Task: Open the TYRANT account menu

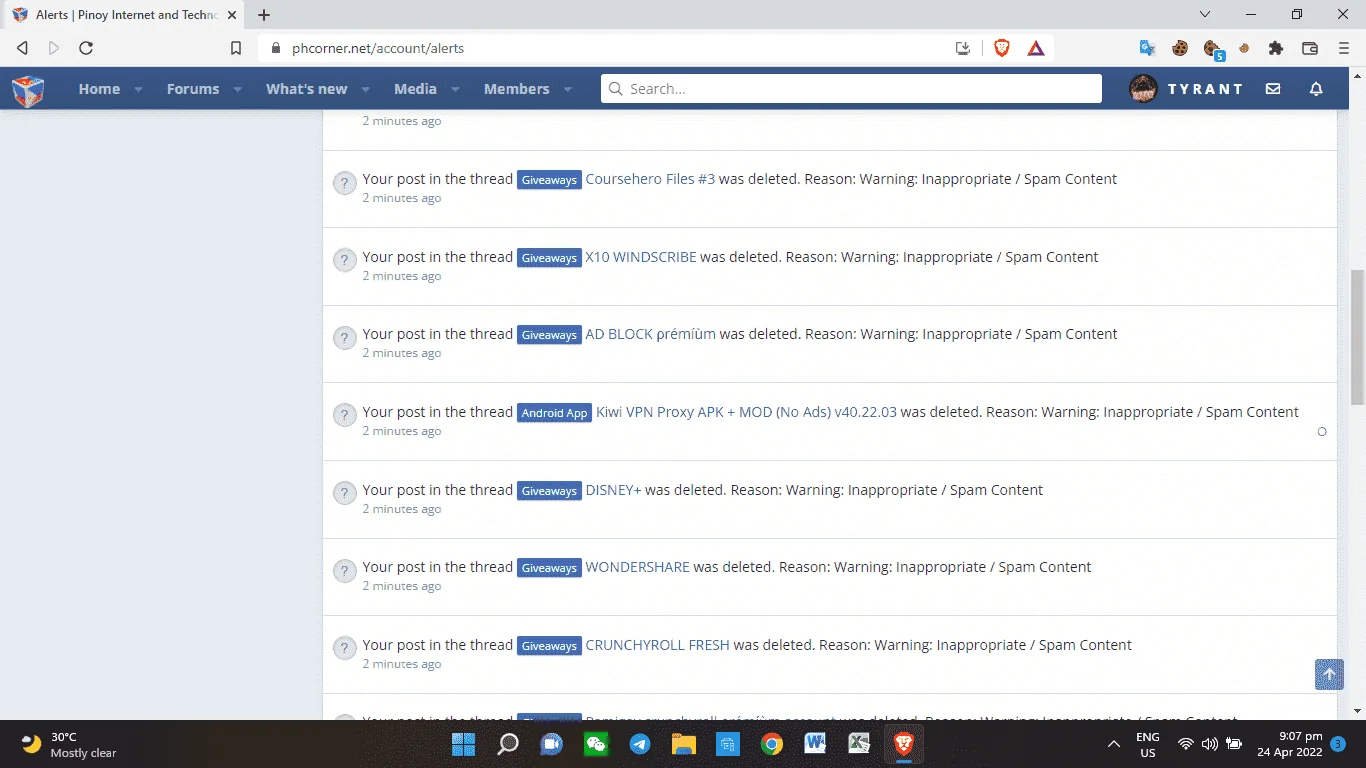Action: [x=1205, y=89]
